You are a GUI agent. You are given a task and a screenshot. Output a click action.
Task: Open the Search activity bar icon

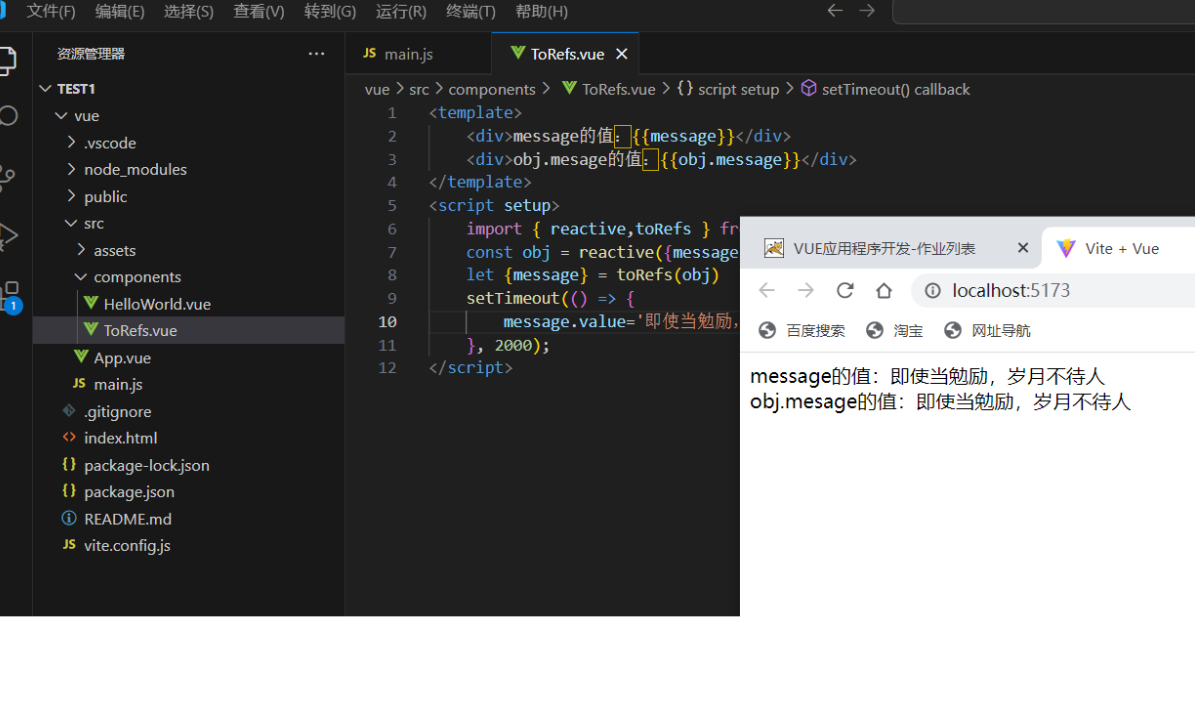point(8,116)
